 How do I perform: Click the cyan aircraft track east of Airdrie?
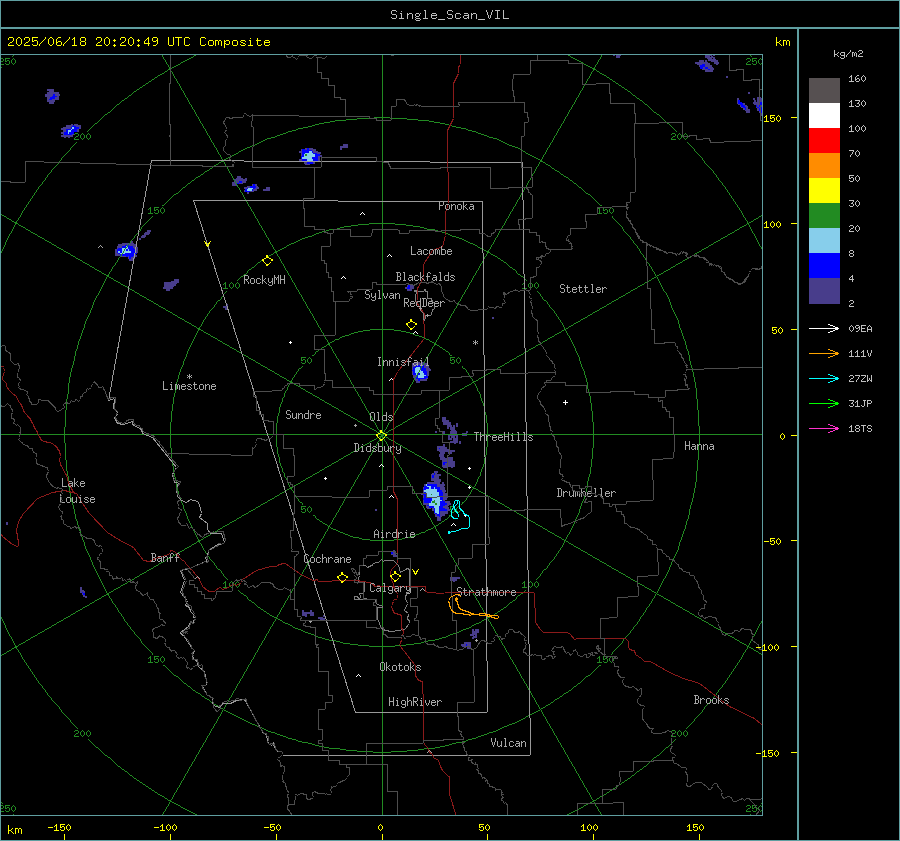coord(460,517)
